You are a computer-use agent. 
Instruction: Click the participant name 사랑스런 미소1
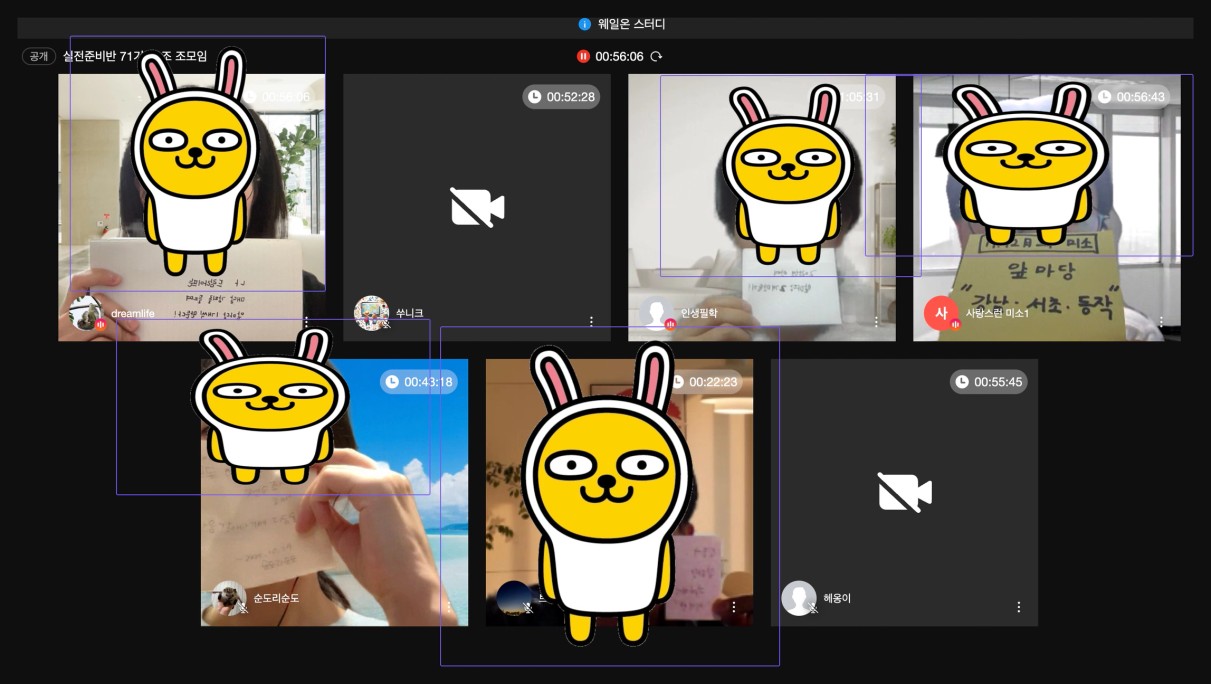click(x=997, y=313)
